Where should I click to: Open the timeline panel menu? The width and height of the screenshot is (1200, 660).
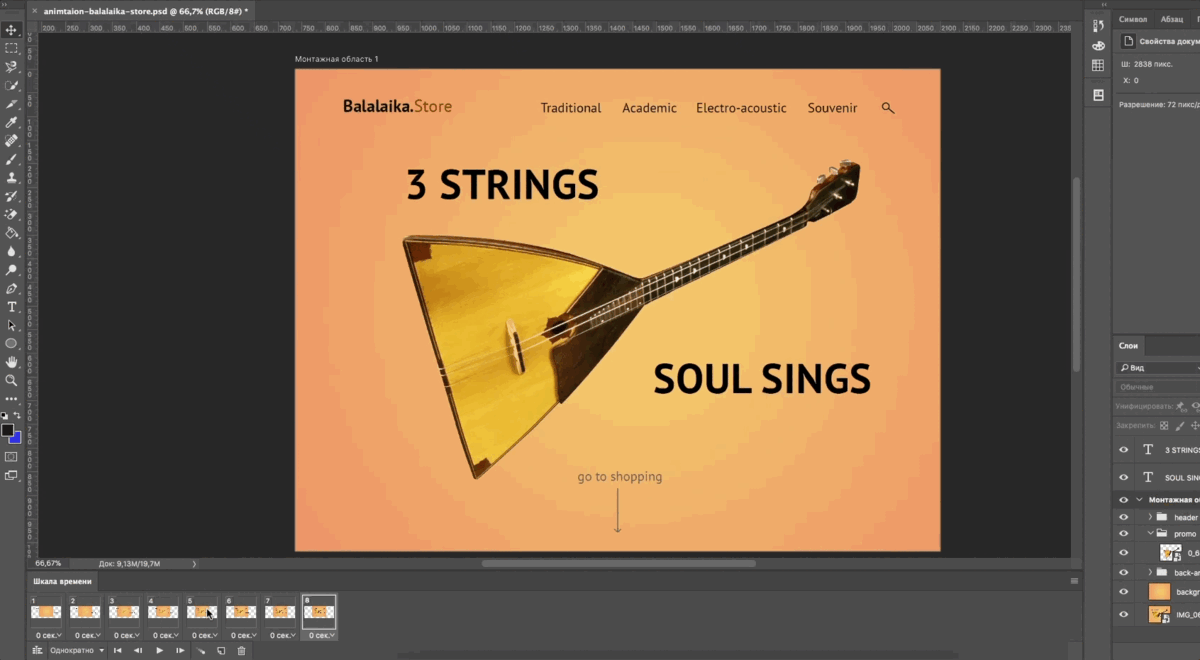(x=1075, y=581)
